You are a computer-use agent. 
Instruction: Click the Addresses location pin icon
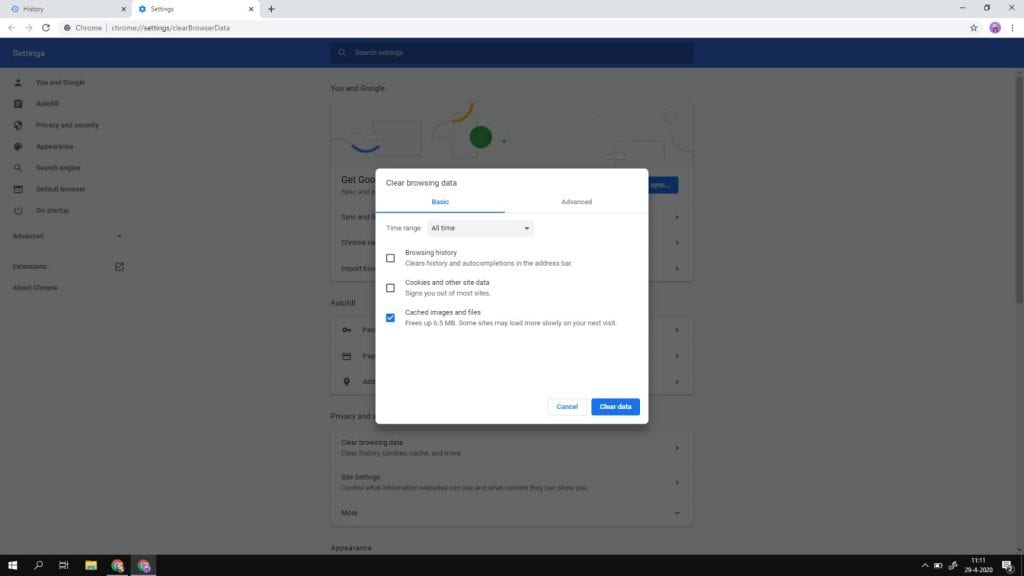coord(347,382)
